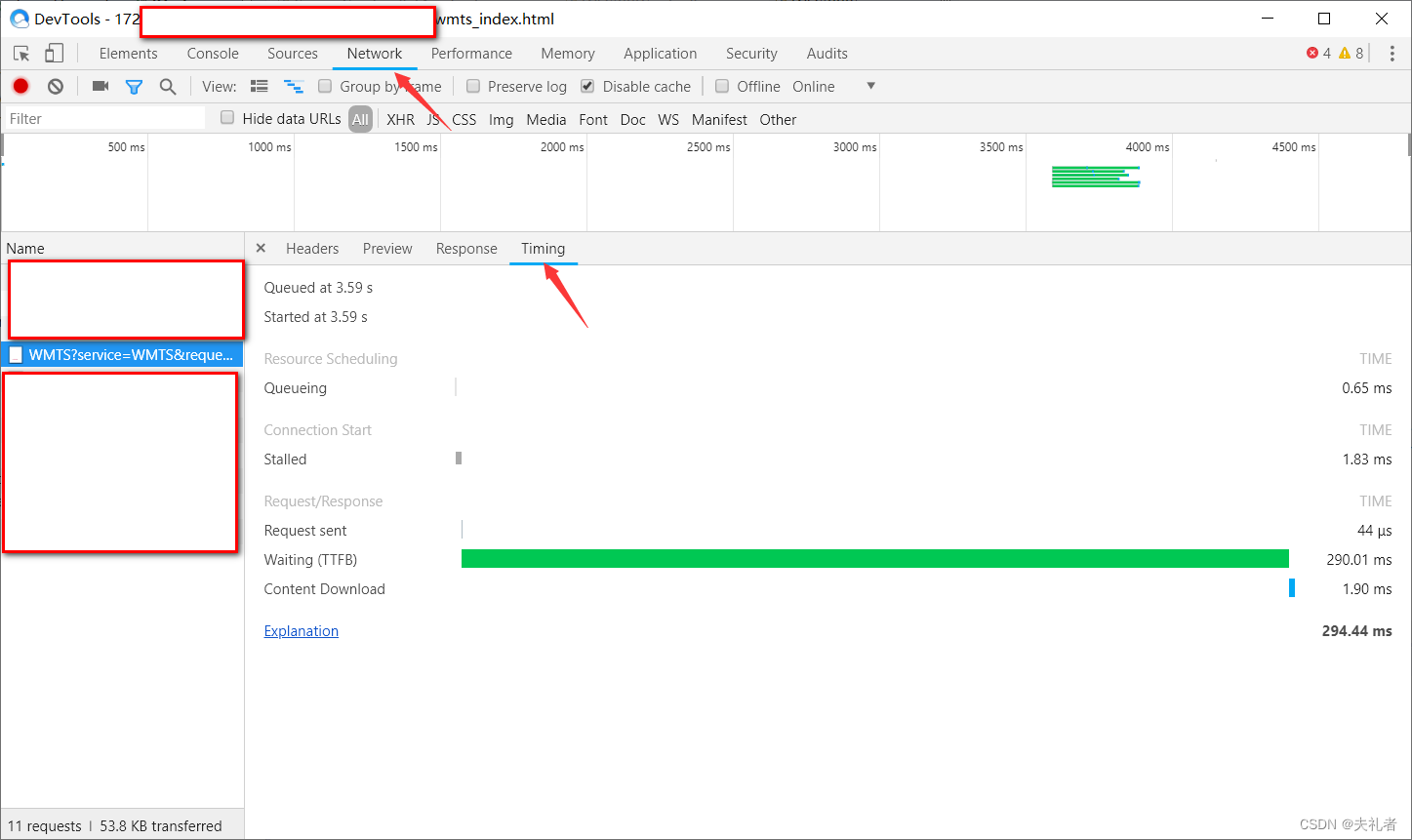Click the 53.8 KB transferred status text

click(x=161, y=826)
